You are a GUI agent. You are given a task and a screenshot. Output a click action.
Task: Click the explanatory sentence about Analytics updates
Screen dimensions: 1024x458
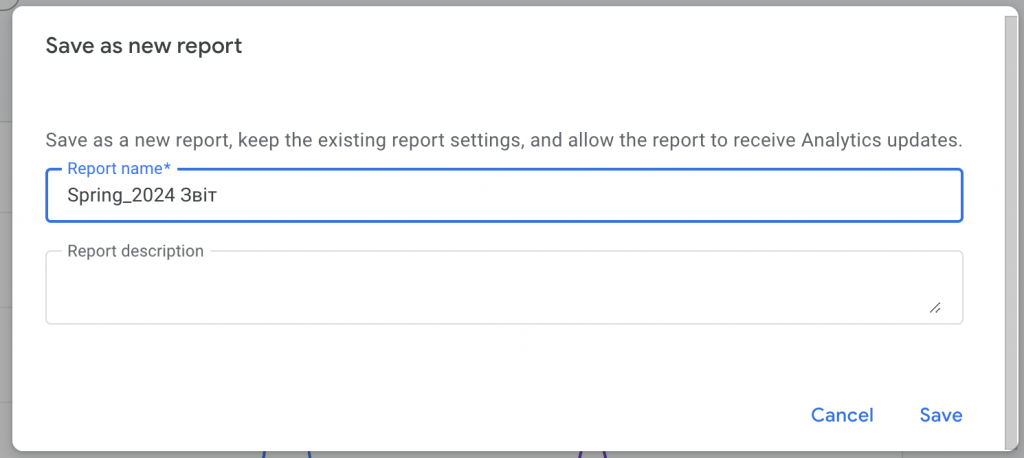pyautogui.click(x=504, y=140)
